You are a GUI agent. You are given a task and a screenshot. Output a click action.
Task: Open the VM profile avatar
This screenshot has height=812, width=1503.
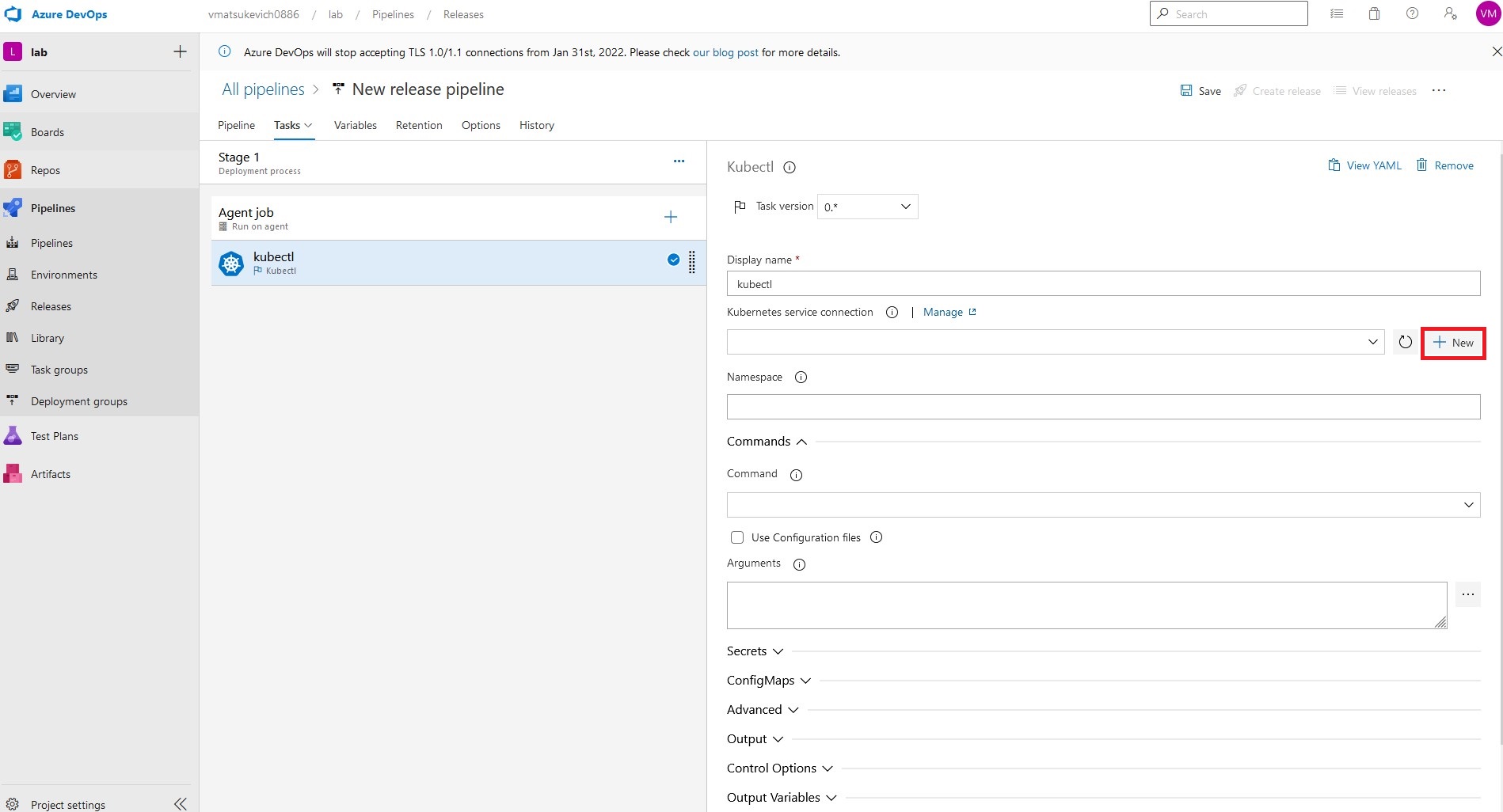[x=1489, y=13]
